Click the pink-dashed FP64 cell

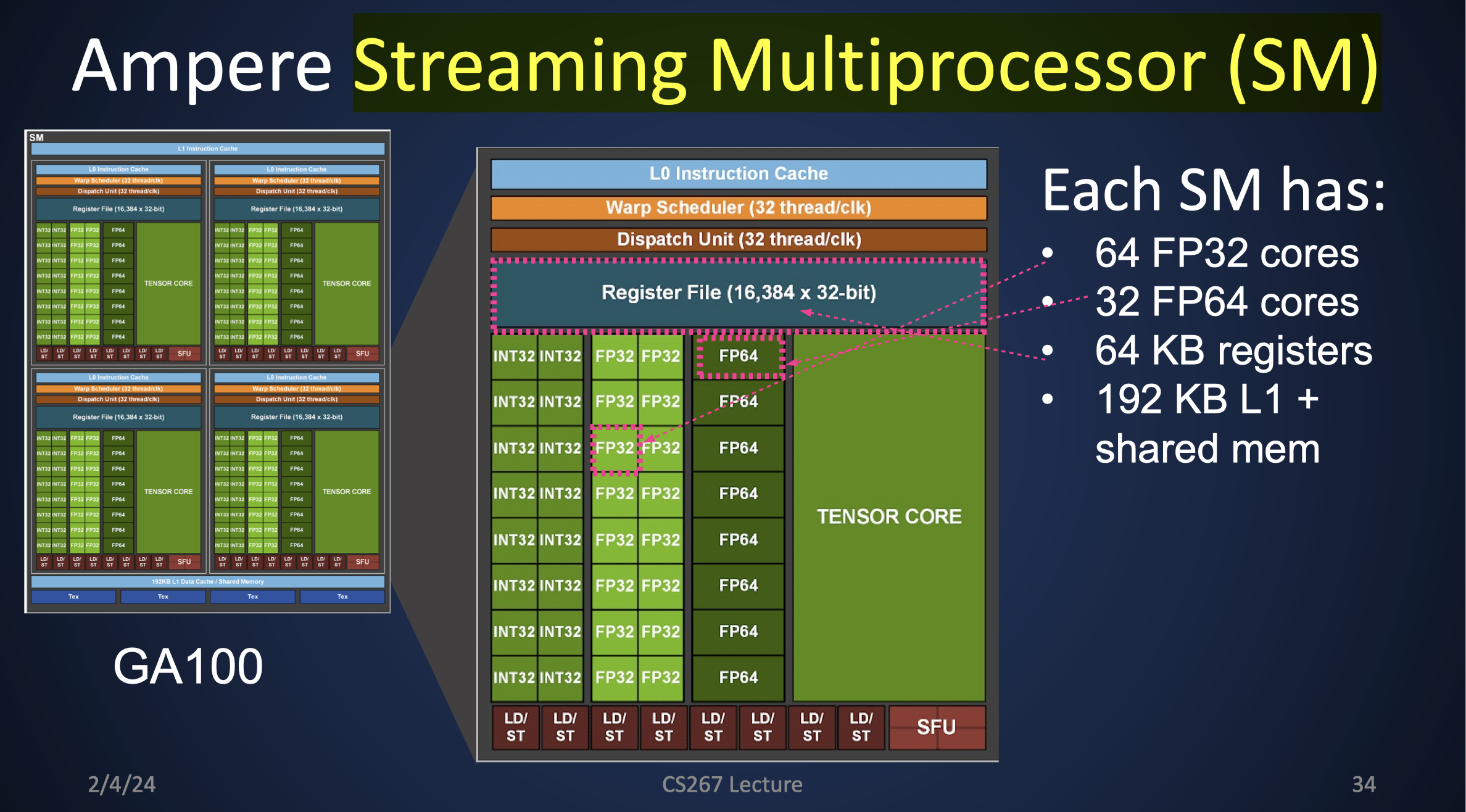(739, 356)
